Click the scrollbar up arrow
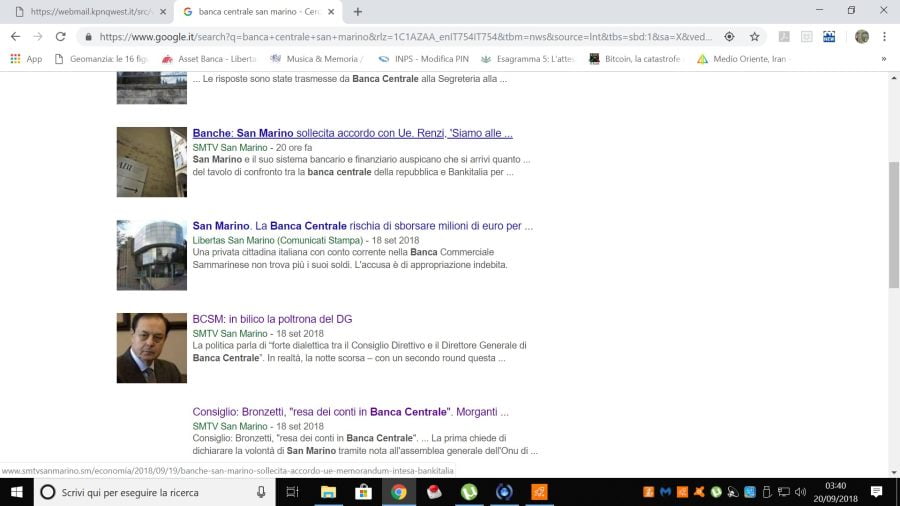Viewport: 900px width, 506px height. pos(894,77)
